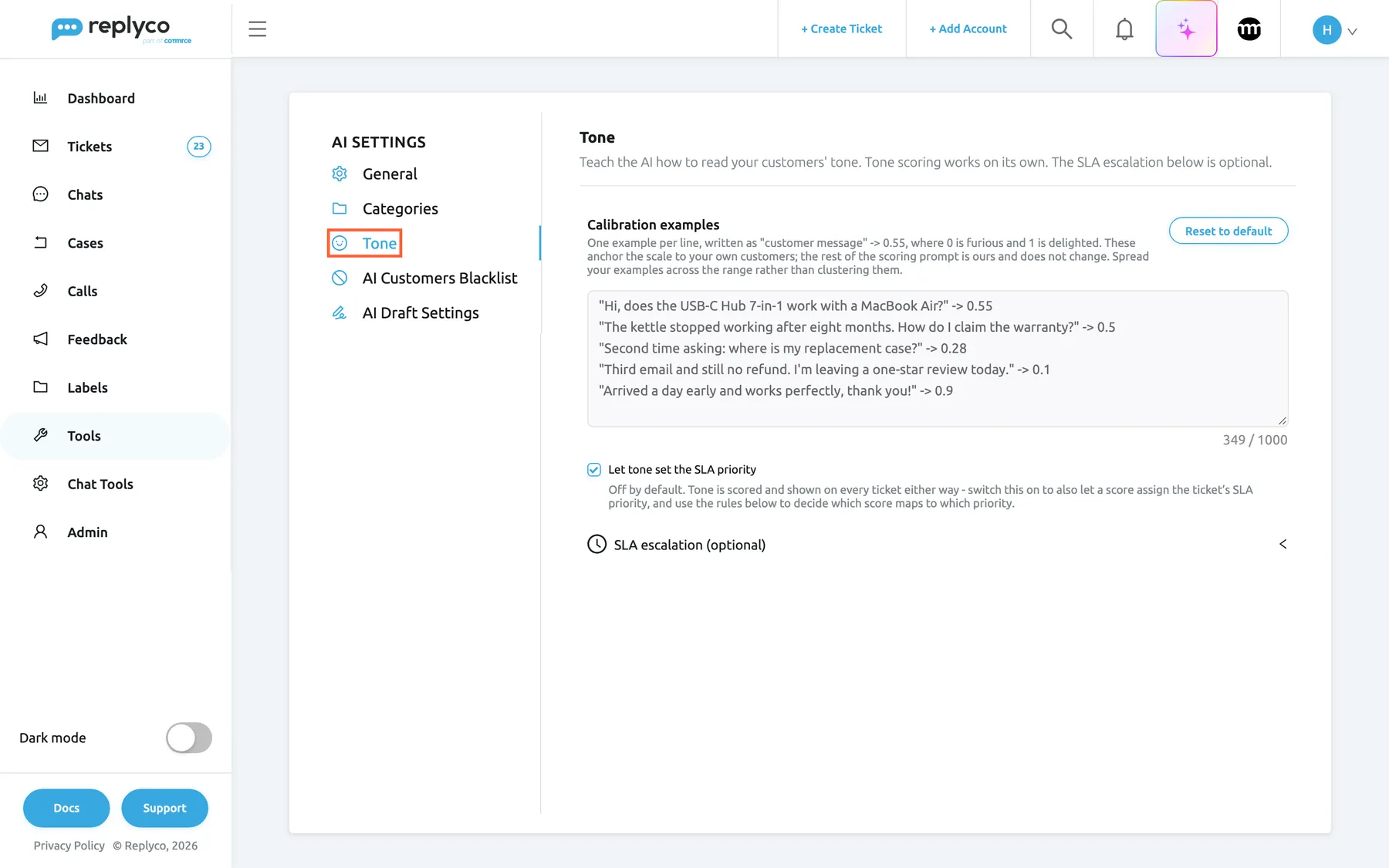1389x868 pixels.
Task: Click inside the calibration examples textarea
Action: 938,359
